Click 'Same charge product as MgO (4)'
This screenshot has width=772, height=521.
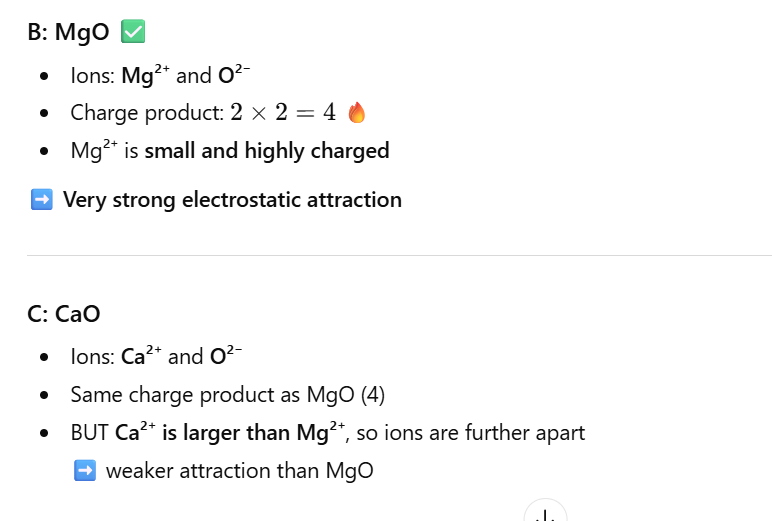pos(227,395)
